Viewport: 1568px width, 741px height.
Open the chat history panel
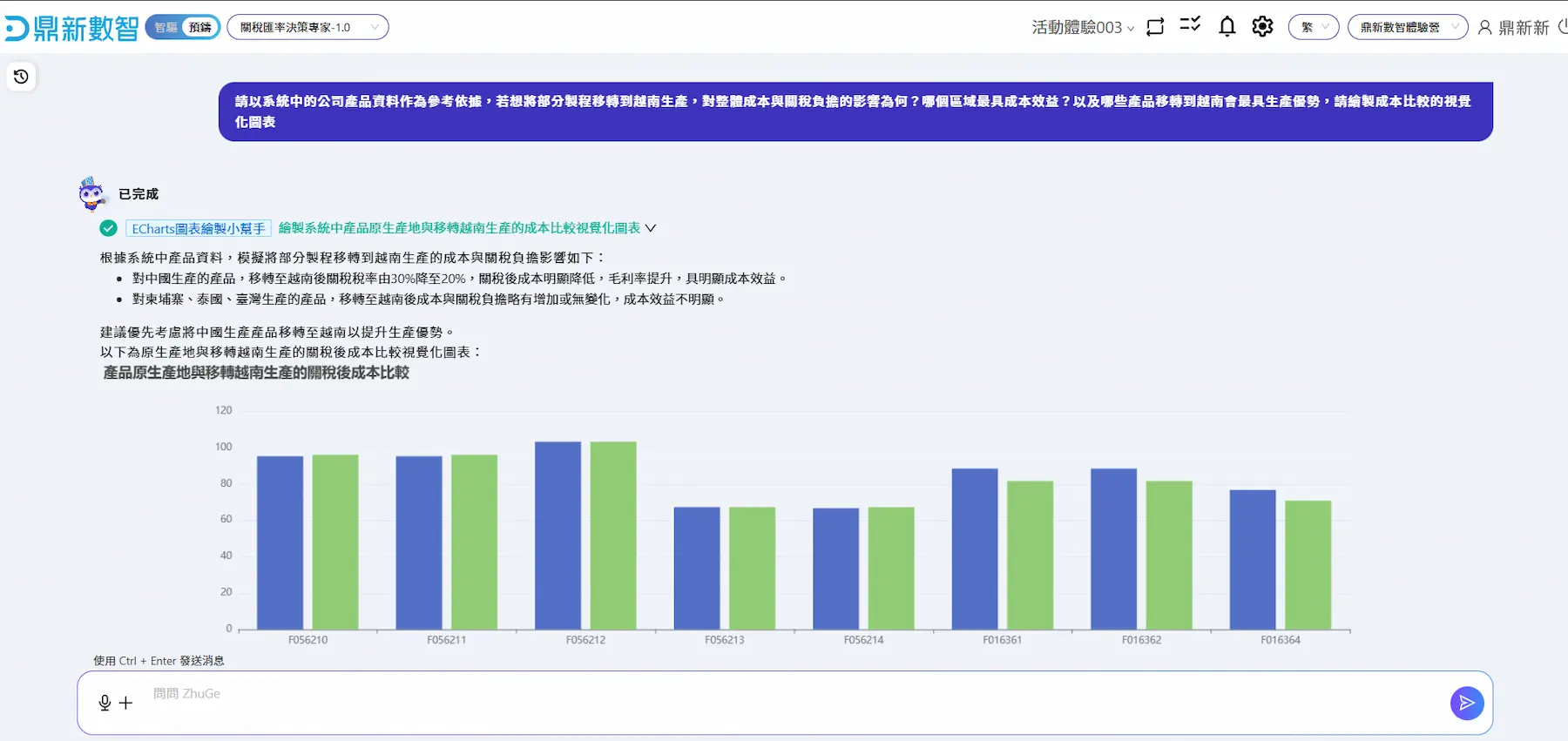click(21, 77)
